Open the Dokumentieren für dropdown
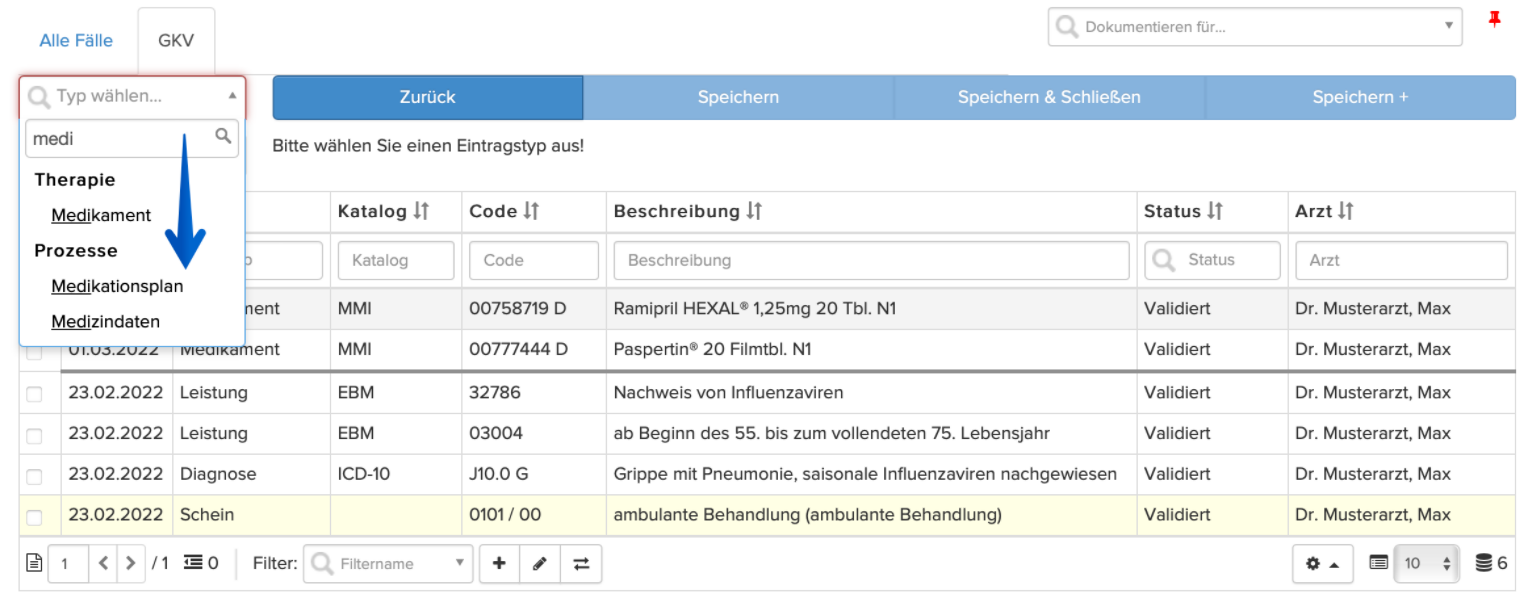The height and width of the screenshot is (596, 1528). [x=1255, y=27]
